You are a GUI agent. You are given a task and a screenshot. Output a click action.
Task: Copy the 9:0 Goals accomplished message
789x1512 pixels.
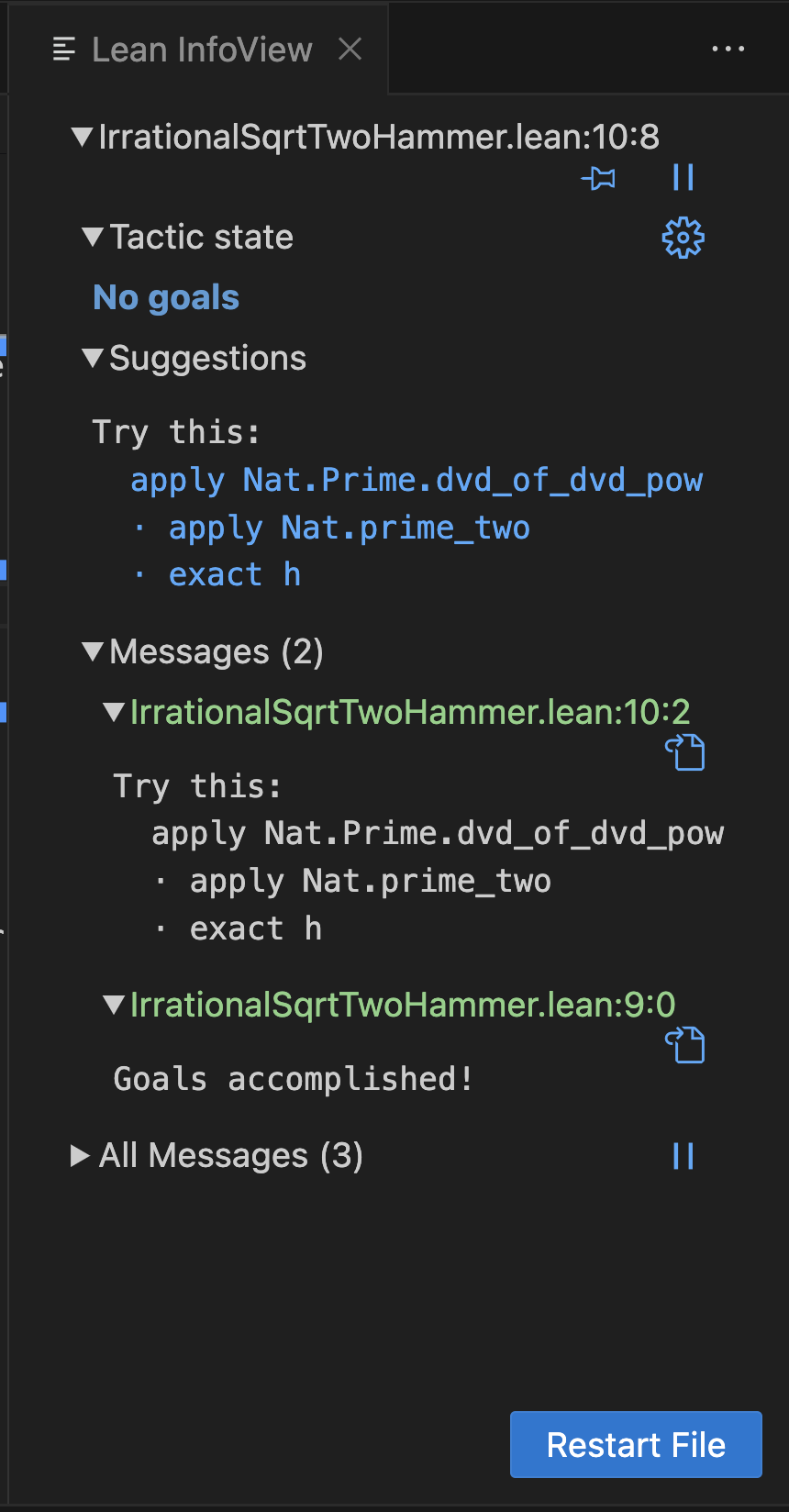point(684,1045)
